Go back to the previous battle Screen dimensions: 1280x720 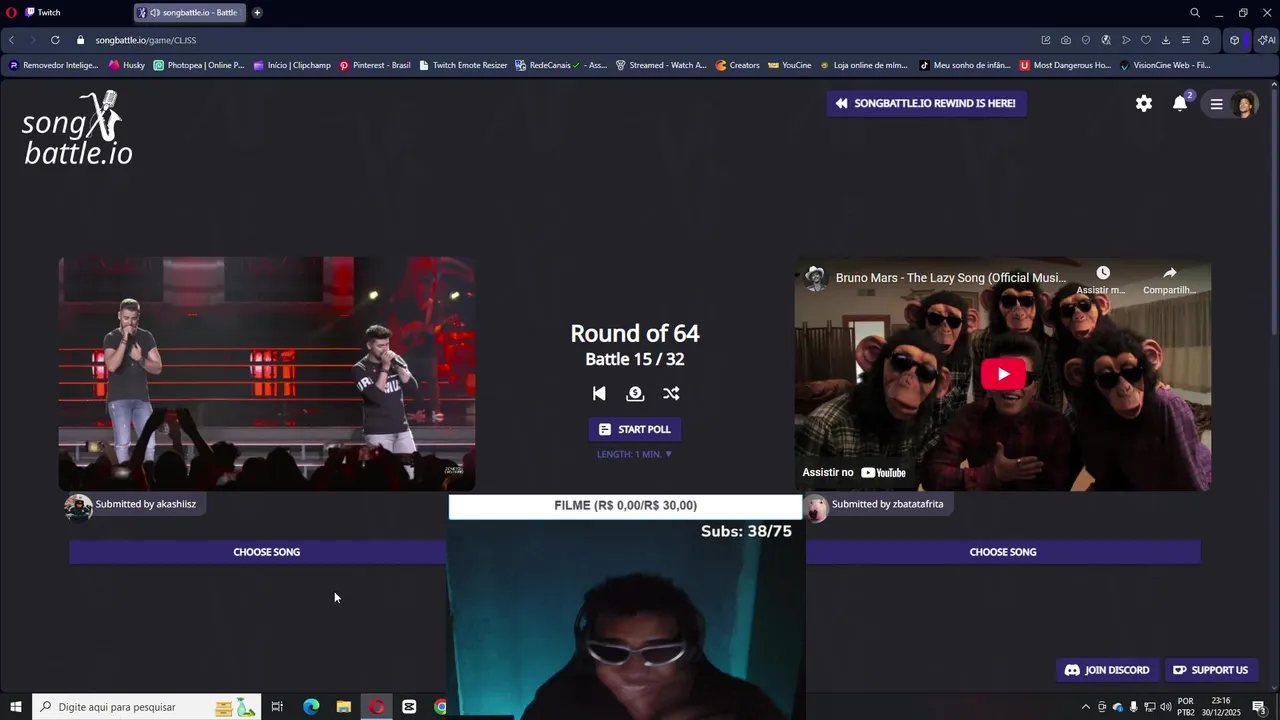click(599, 394)
